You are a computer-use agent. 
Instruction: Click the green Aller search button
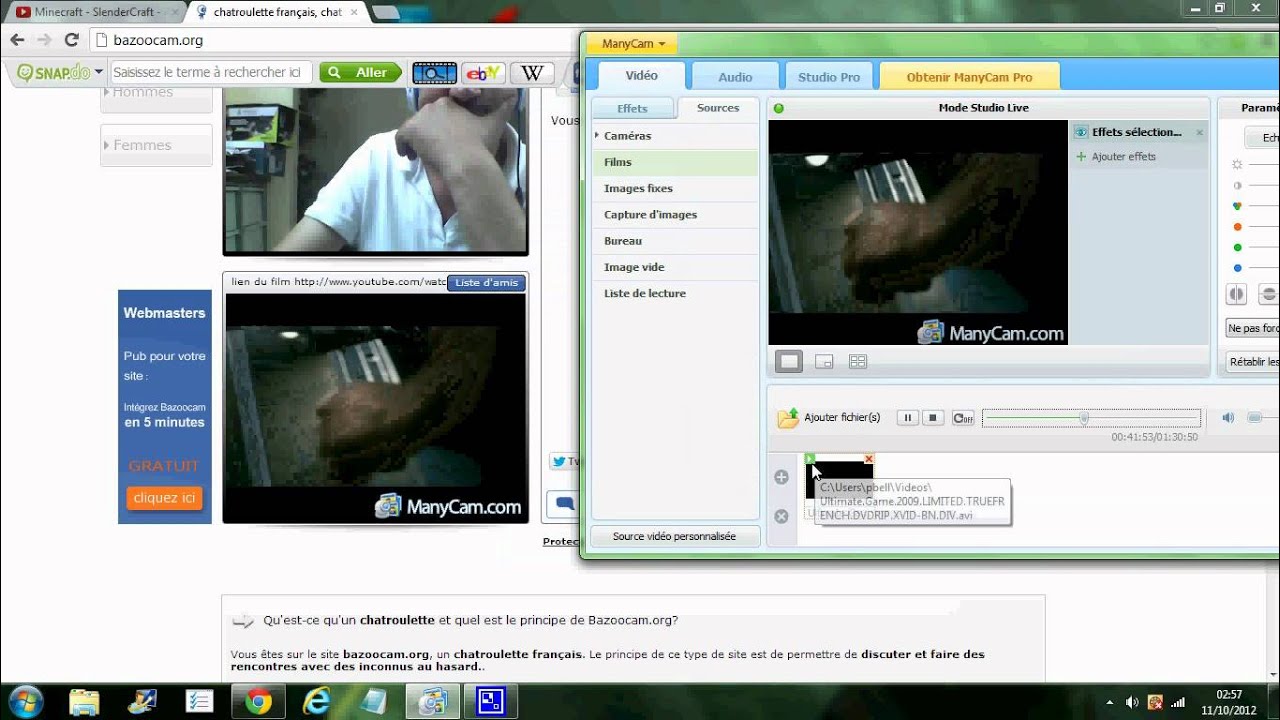click(360, 72)
